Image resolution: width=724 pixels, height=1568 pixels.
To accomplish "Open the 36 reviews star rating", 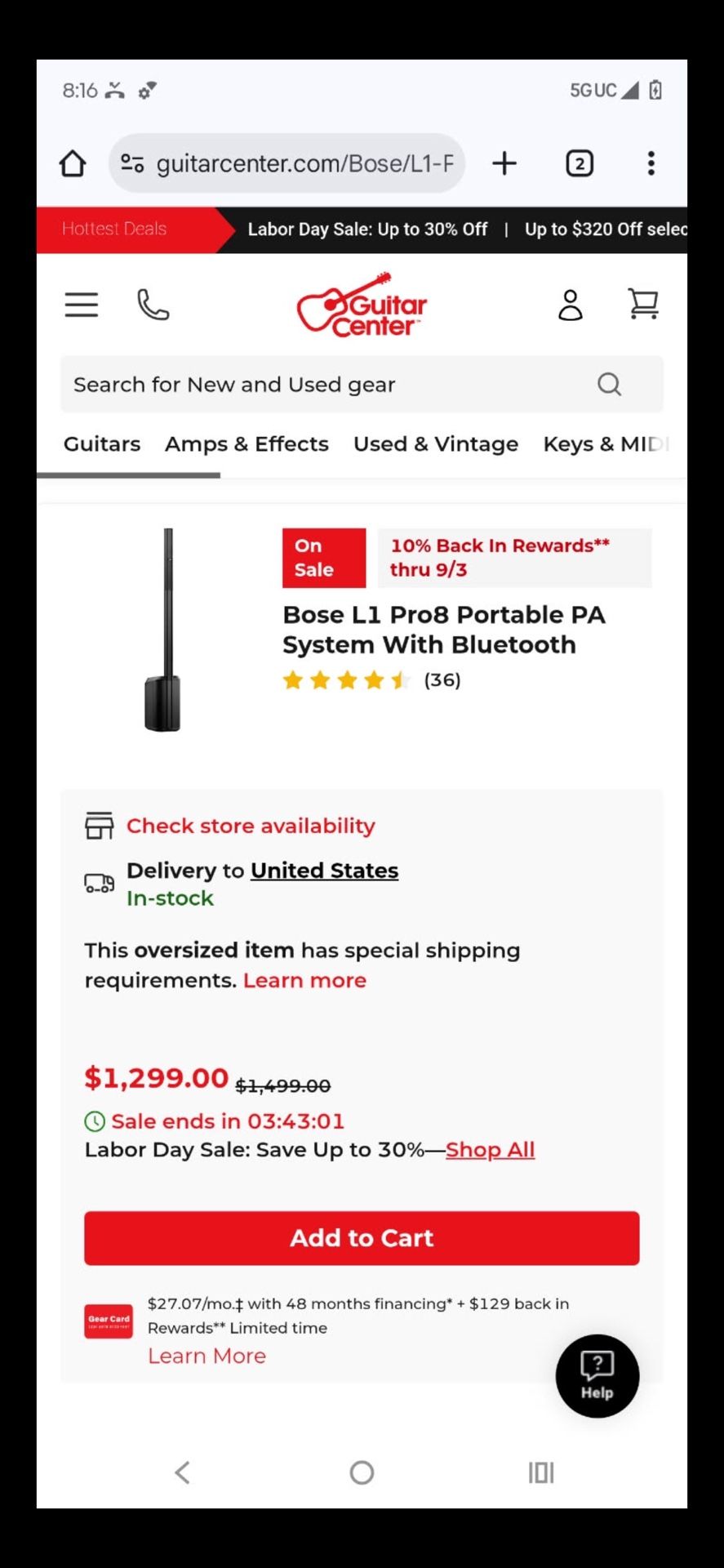I will point(371,680).
